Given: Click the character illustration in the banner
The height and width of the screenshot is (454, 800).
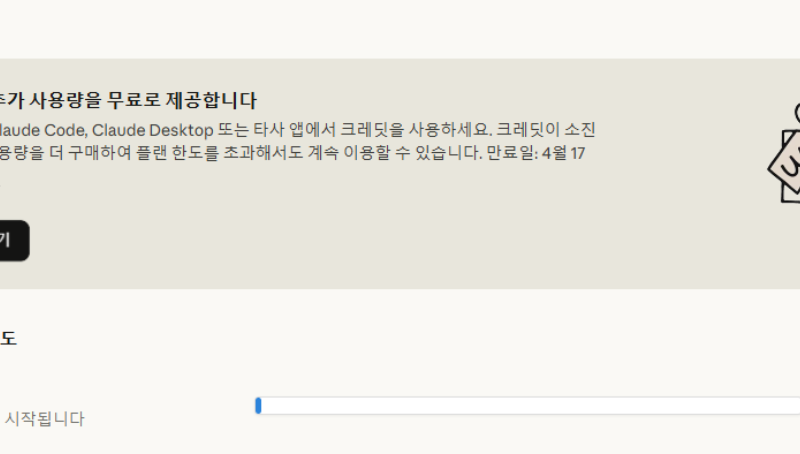Looking at the screenshot, I should 785,155.
